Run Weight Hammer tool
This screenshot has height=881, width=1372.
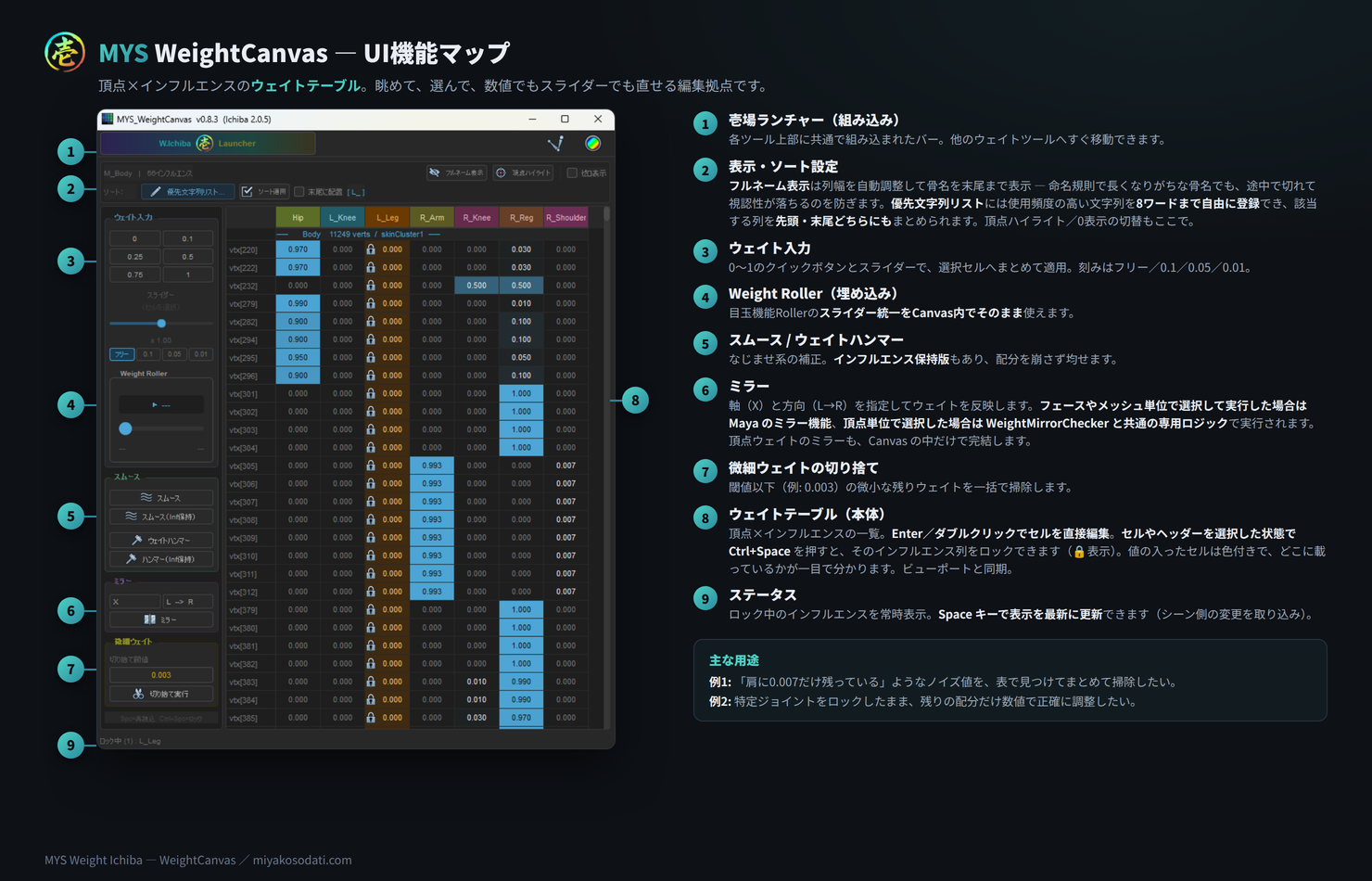pyautogui.click(x=161, y=541)
